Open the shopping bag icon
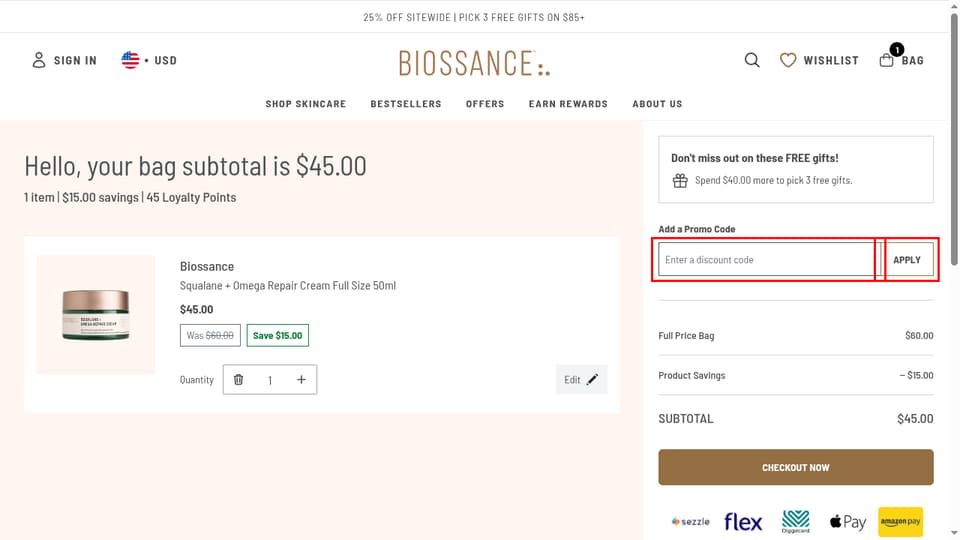The image size is (960, 540). click(887, 60)
